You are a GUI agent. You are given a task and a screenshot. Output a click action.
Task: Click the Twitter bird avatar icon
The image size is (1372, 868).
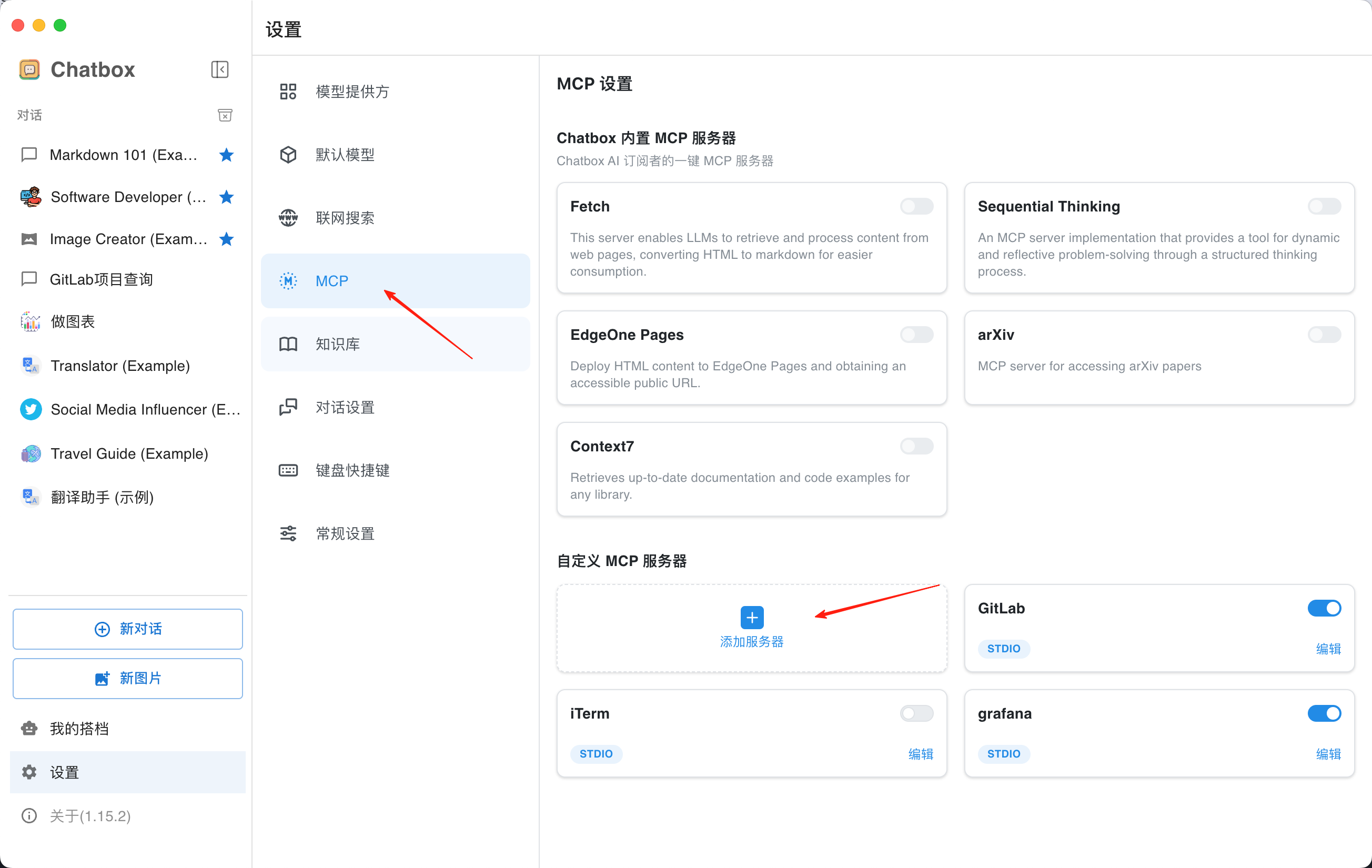31,409
